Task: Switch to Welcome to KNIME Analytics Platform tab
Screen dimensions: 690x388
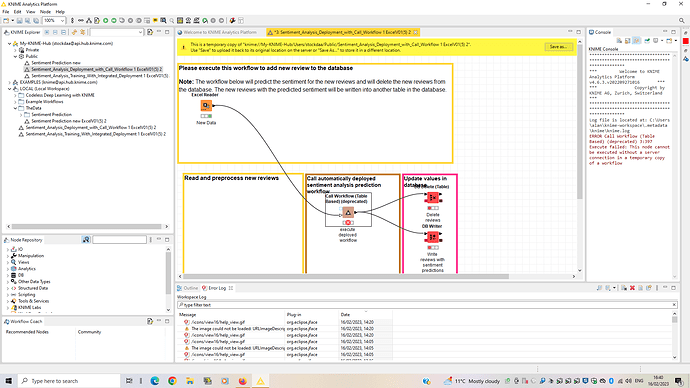Action: click(x=217, y=32)
